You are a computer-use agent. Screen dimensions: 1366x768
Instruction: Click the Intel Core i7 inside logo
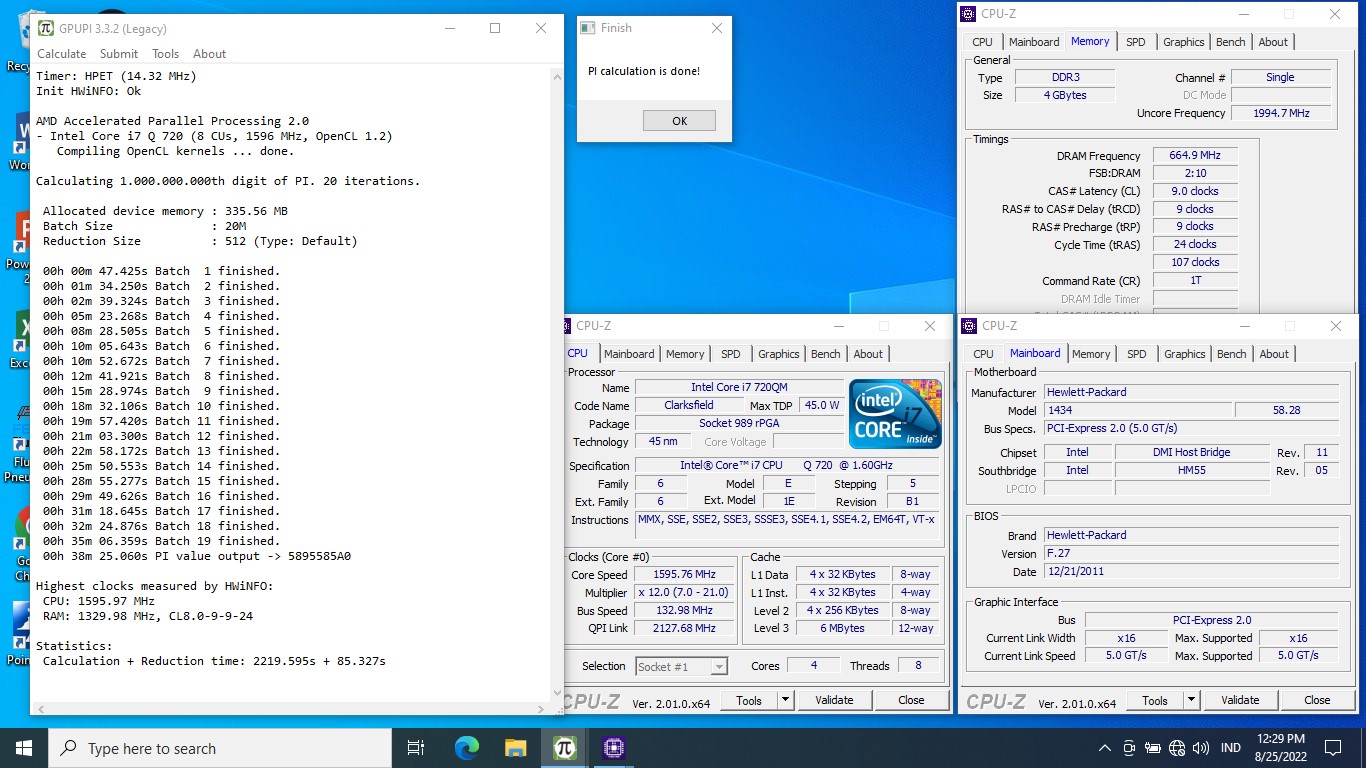(x=895, y=414)
